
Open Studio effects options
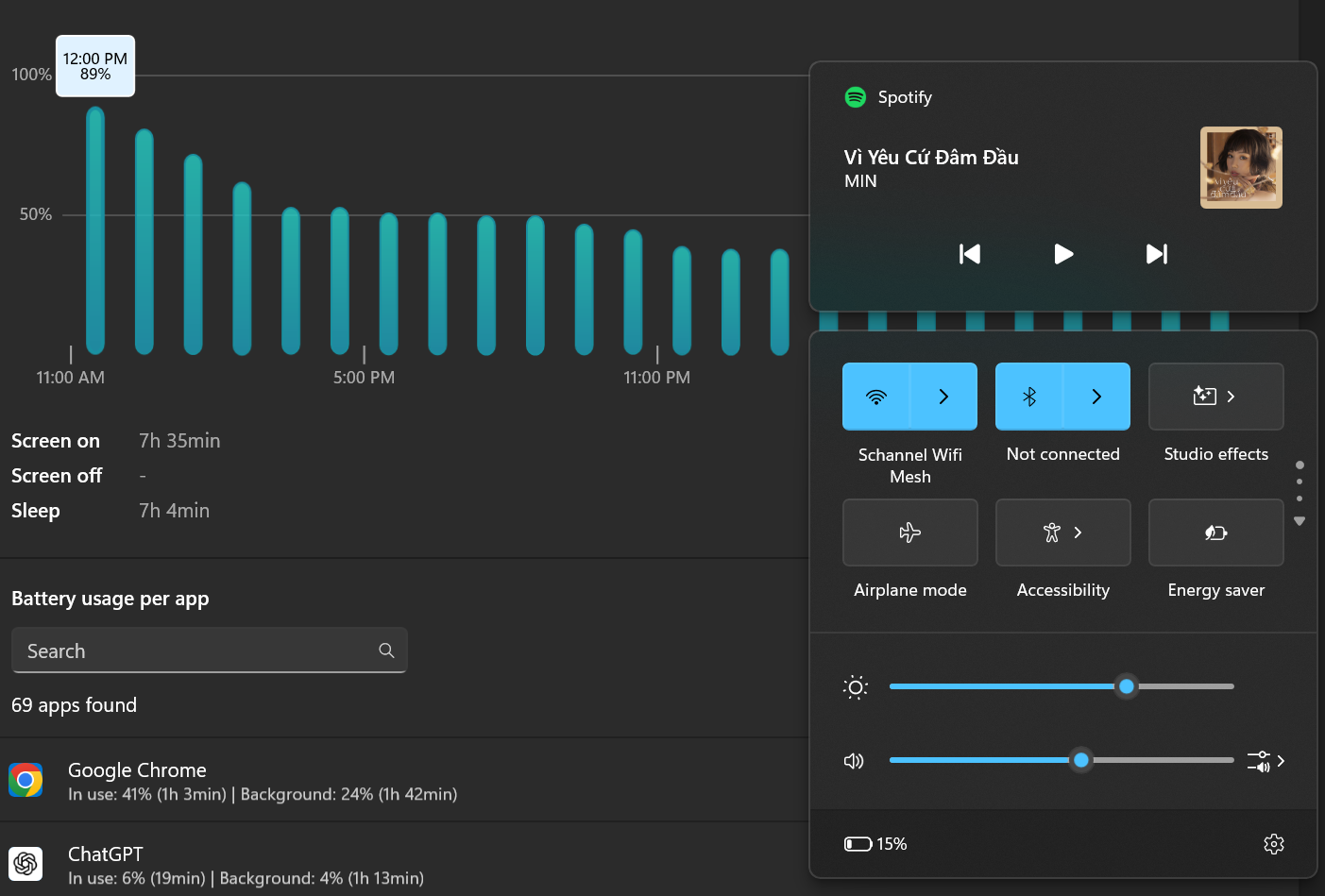1215,397
